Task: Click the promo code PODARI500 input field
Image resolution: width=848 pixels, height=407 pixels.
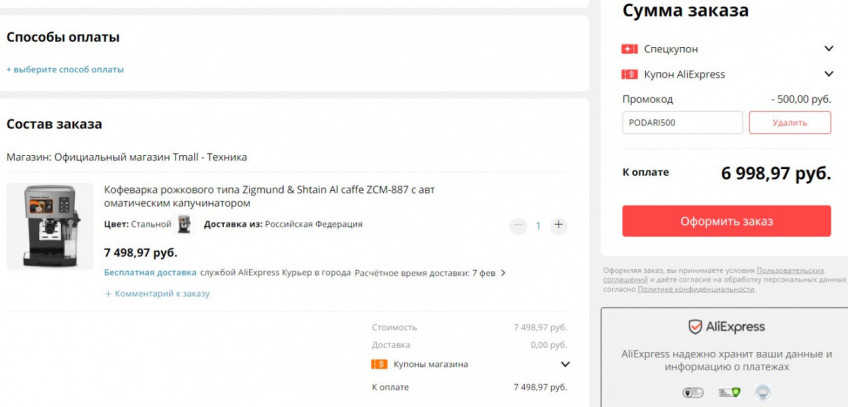Action: pos(682,122)
